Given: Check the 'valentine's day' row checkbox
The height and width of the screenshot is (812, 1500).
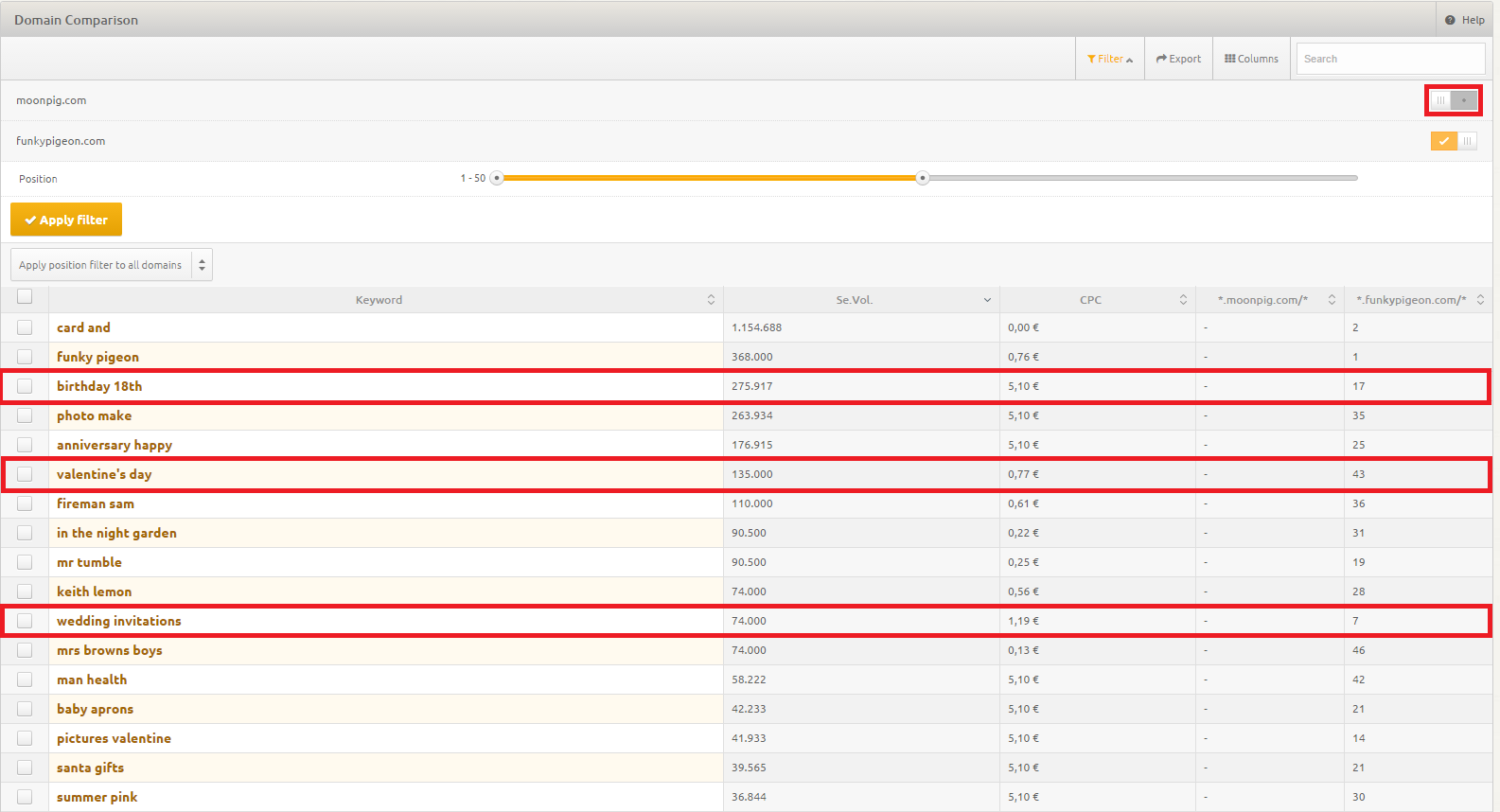Looking at the screenshot, I should [x=25, y=474].
